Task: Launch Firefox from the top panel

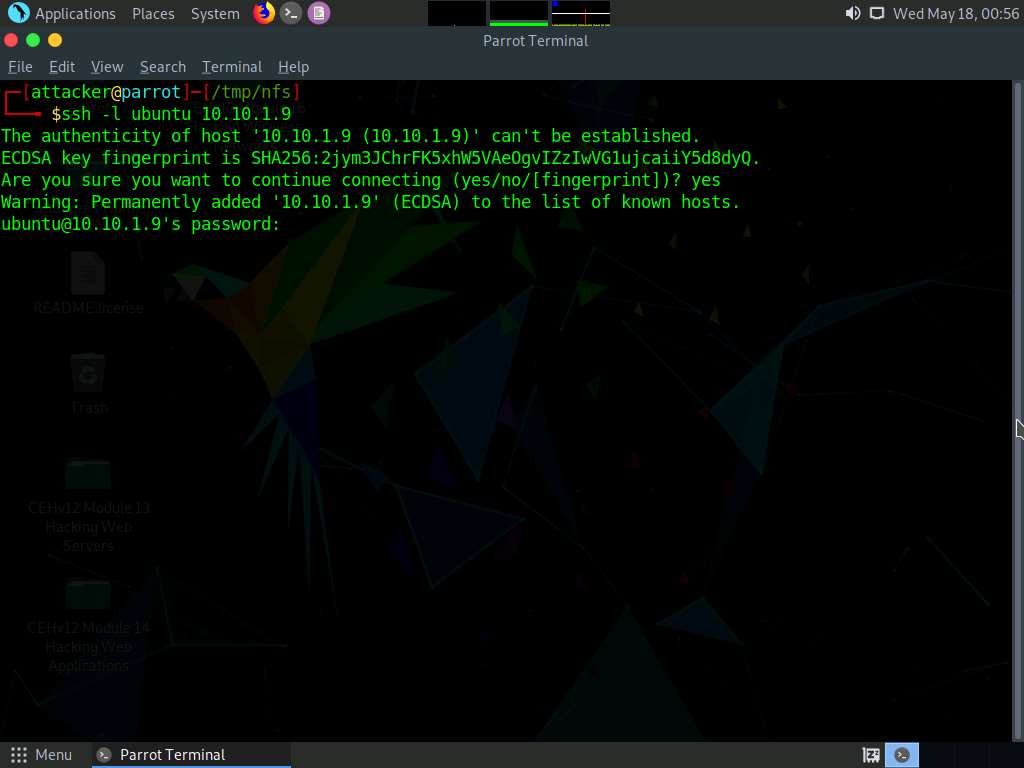Action: click(x=264, y=13)
